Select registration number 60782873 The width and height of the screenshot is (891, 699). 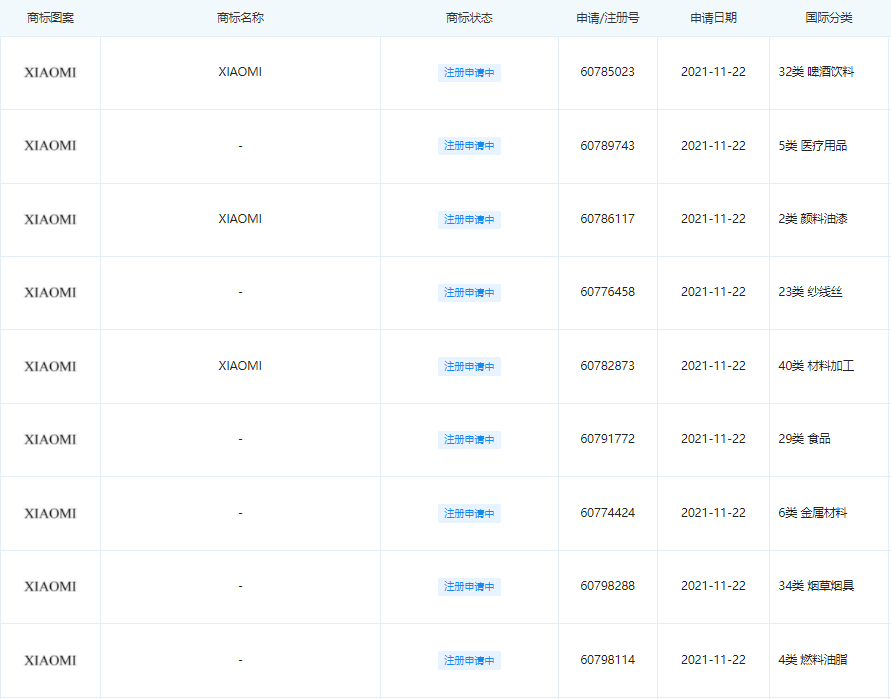point(607,366)
